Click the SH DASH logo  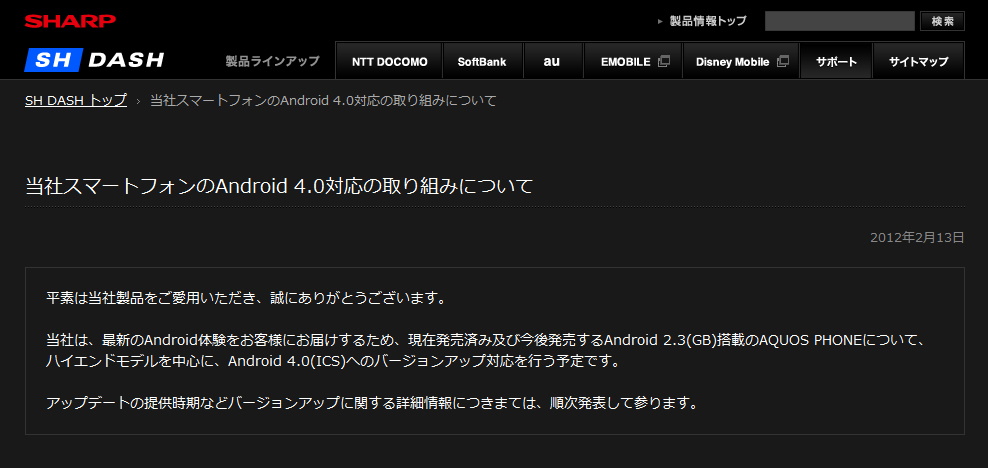[95, 60]
